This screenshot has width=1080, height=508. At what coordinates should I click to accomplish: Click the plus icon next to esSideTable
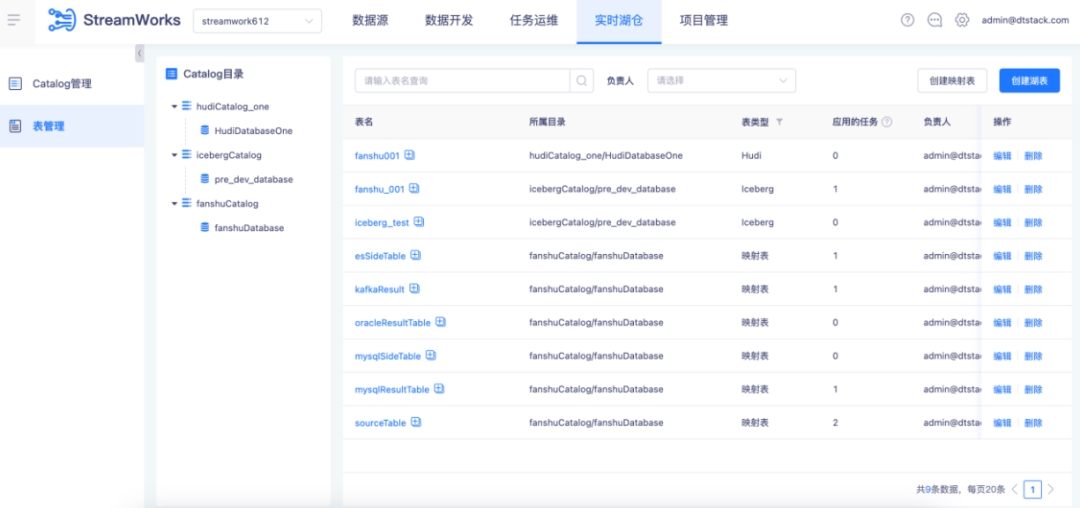click(x=415, y=255)
